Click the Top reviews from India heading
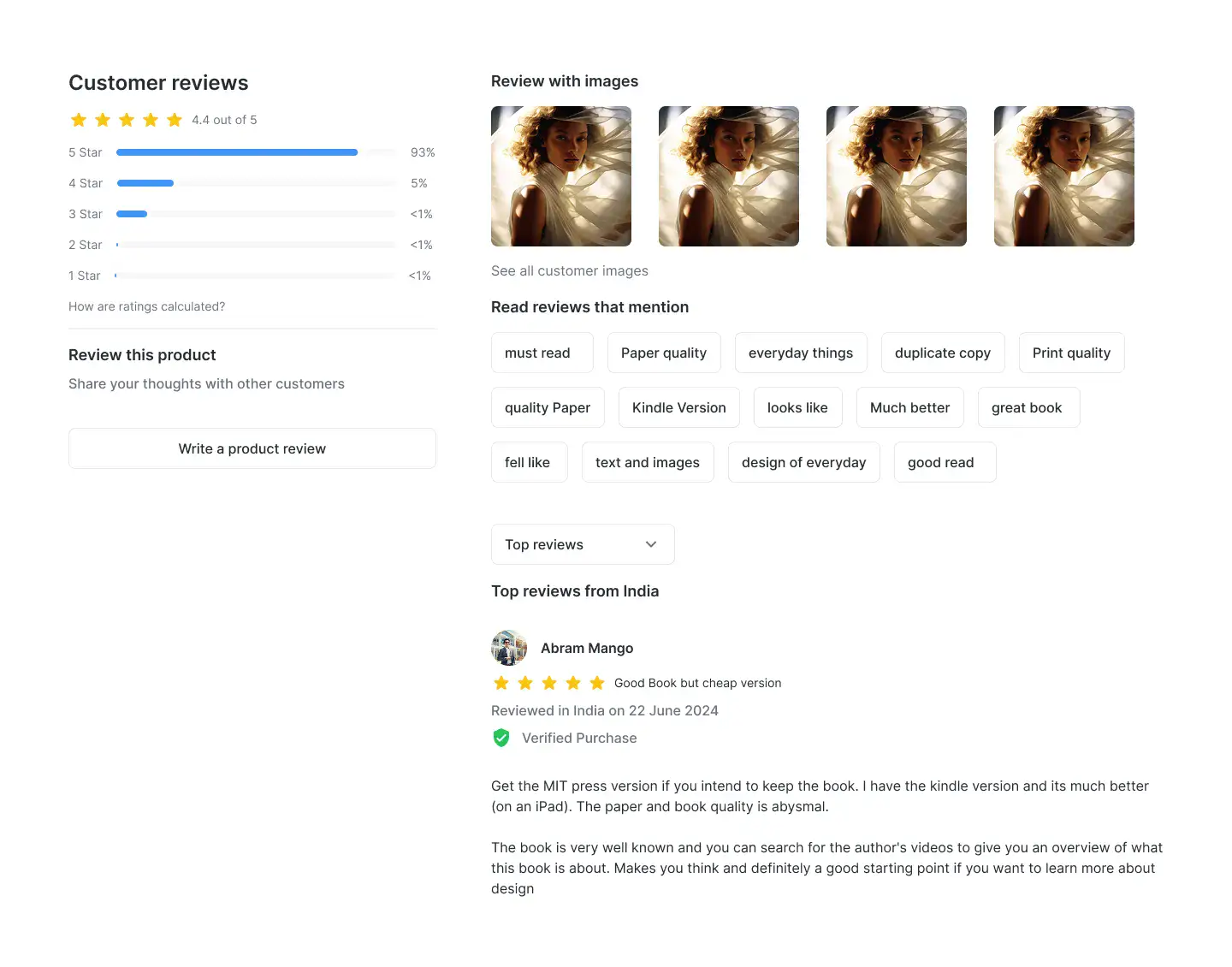Screen dimensions: 1232x967 coord(575,591)
